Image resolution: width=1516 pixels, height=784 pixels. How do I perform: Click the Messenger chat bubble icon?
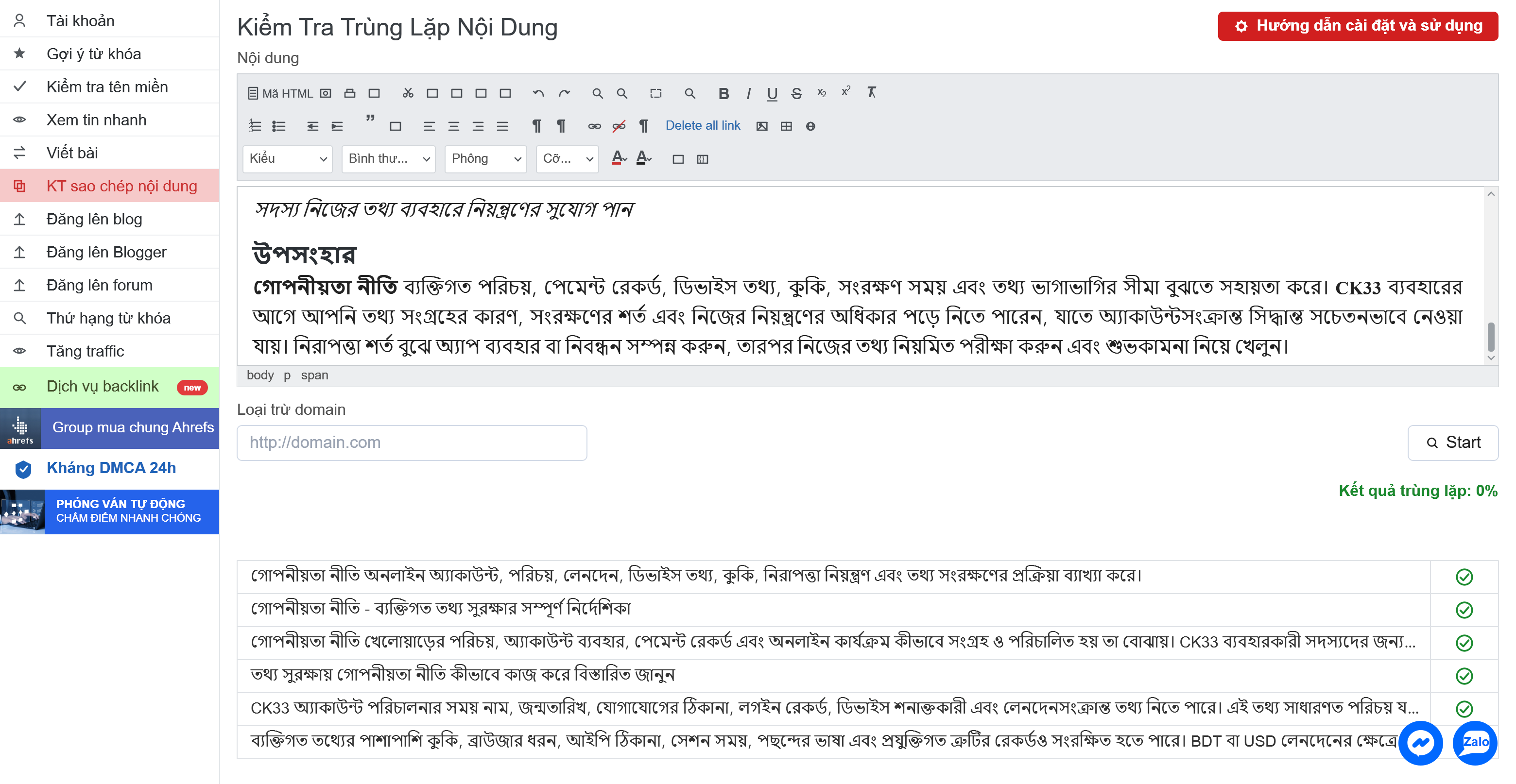pyautogui.click(x=1421, y=742)
